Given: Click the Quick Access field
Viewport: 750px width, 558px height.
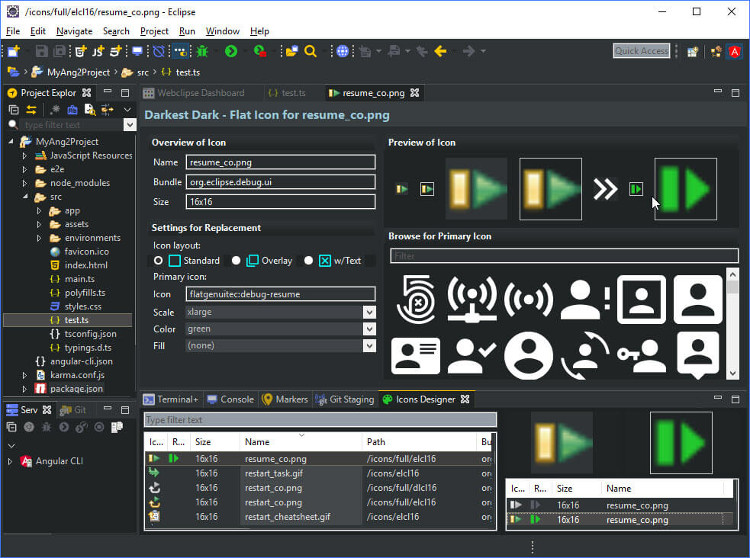Looking at the screenshot, I should click(x=641, y=51).
